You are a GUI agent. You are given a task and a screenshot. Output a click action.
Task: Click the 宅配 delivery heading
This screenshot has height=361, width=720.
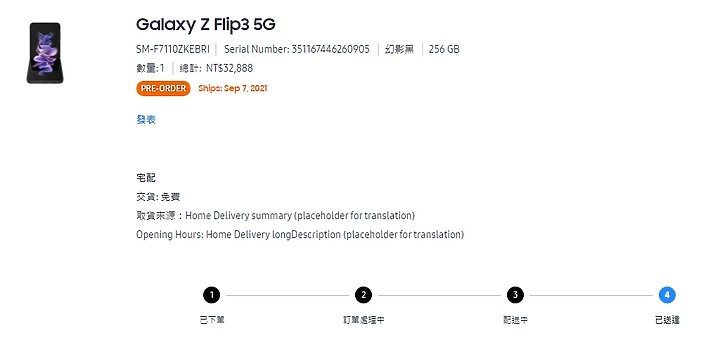[x=146, y=178]
